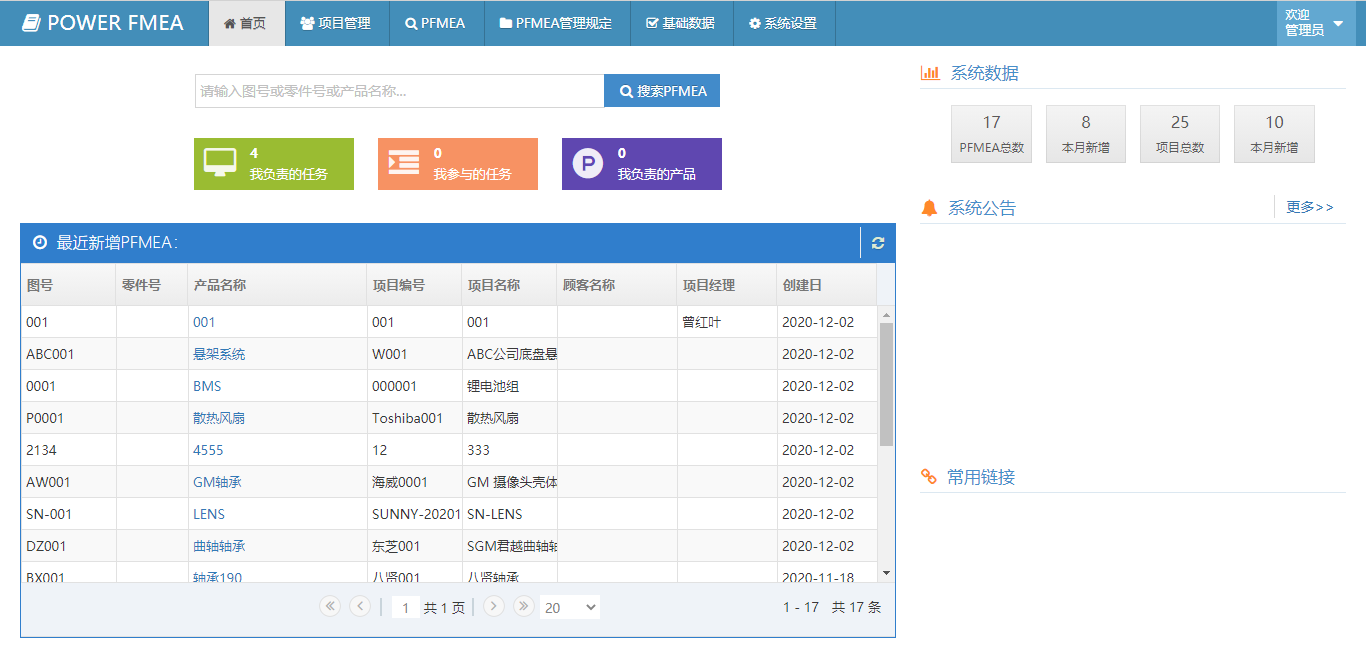This screenshot has width=1366, height=657.
Task: Click the list icon on orange tile
Action: 404,162
